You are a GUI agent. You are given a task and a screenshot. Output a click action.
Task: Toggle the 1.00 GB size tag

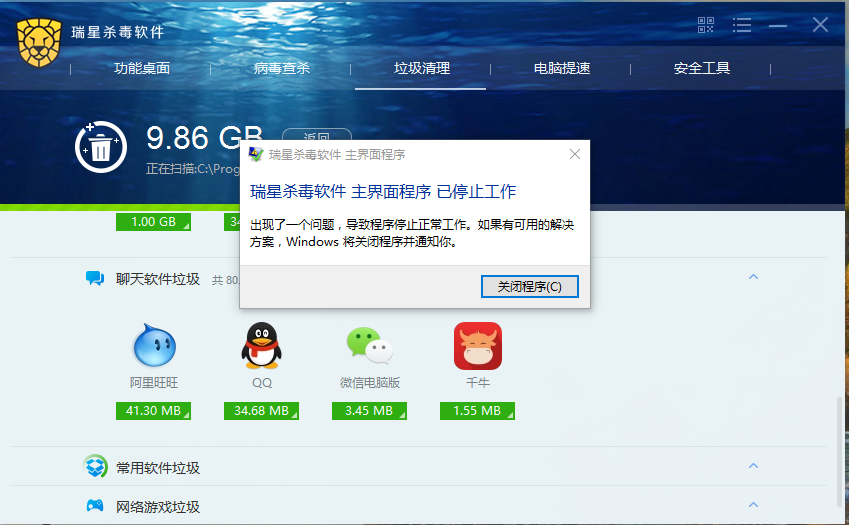tap(153, 222)
